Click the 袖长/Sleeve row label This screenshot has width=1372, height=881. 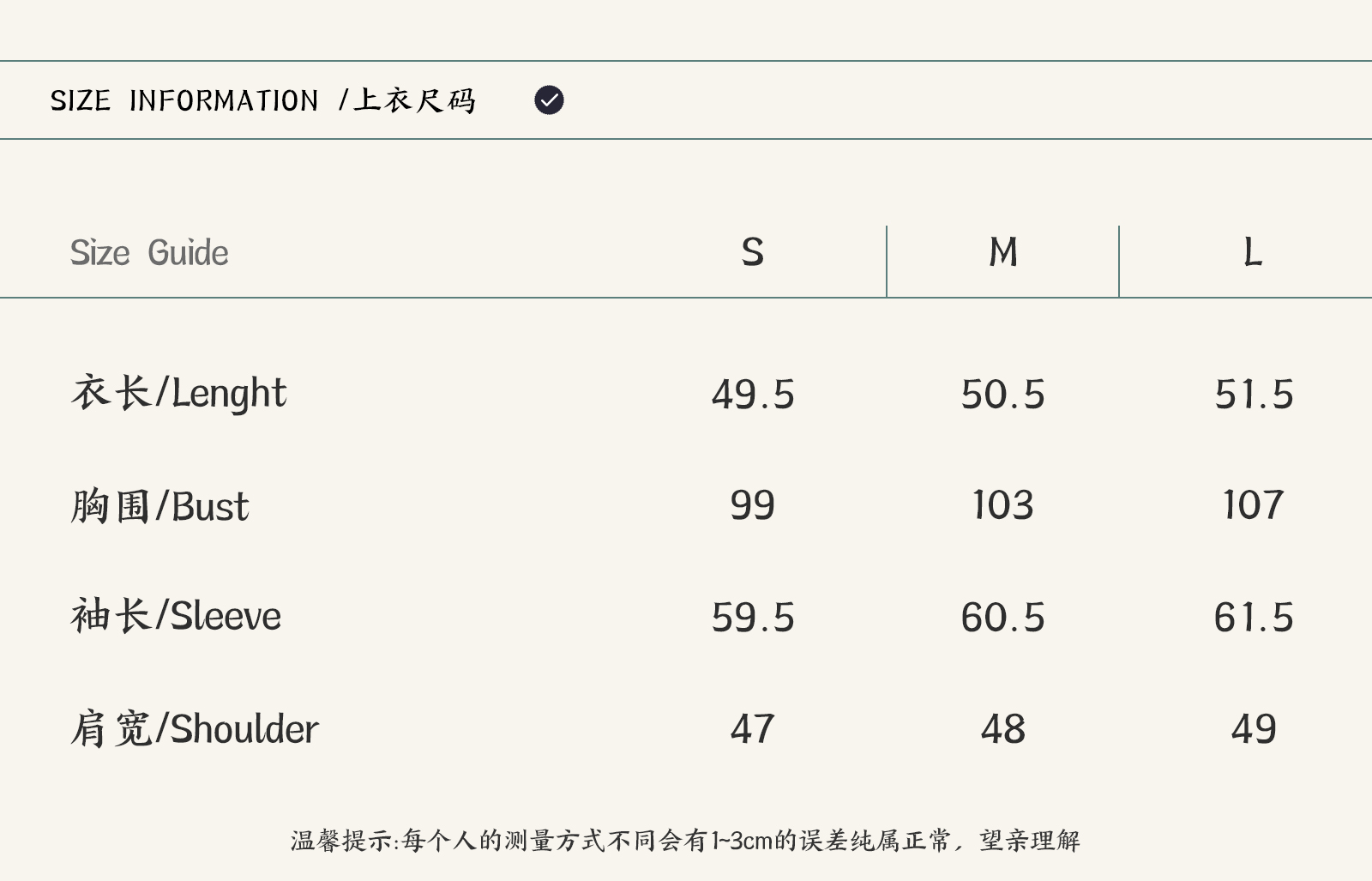176,616
